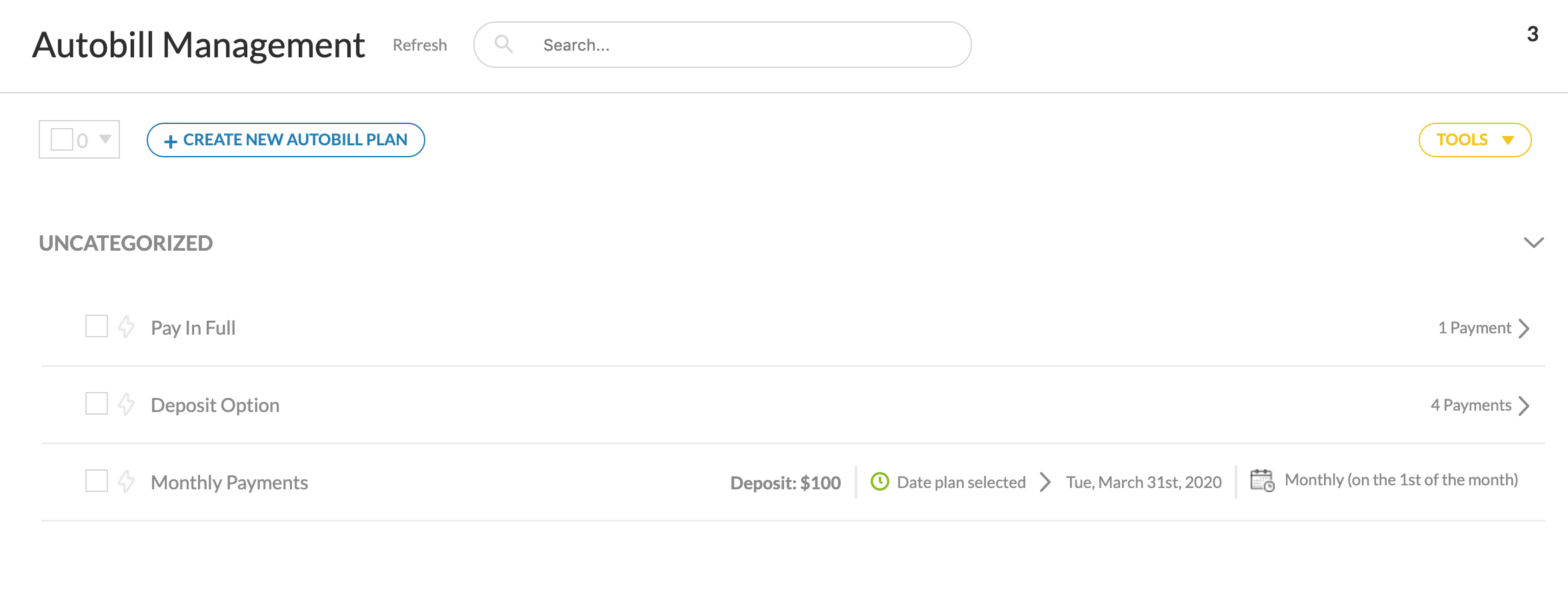Click the plus icon in Create New Autobill Plan
The width and height of the screenshot is (1568, 612).
pyautogui.click(x=171, y=141)
